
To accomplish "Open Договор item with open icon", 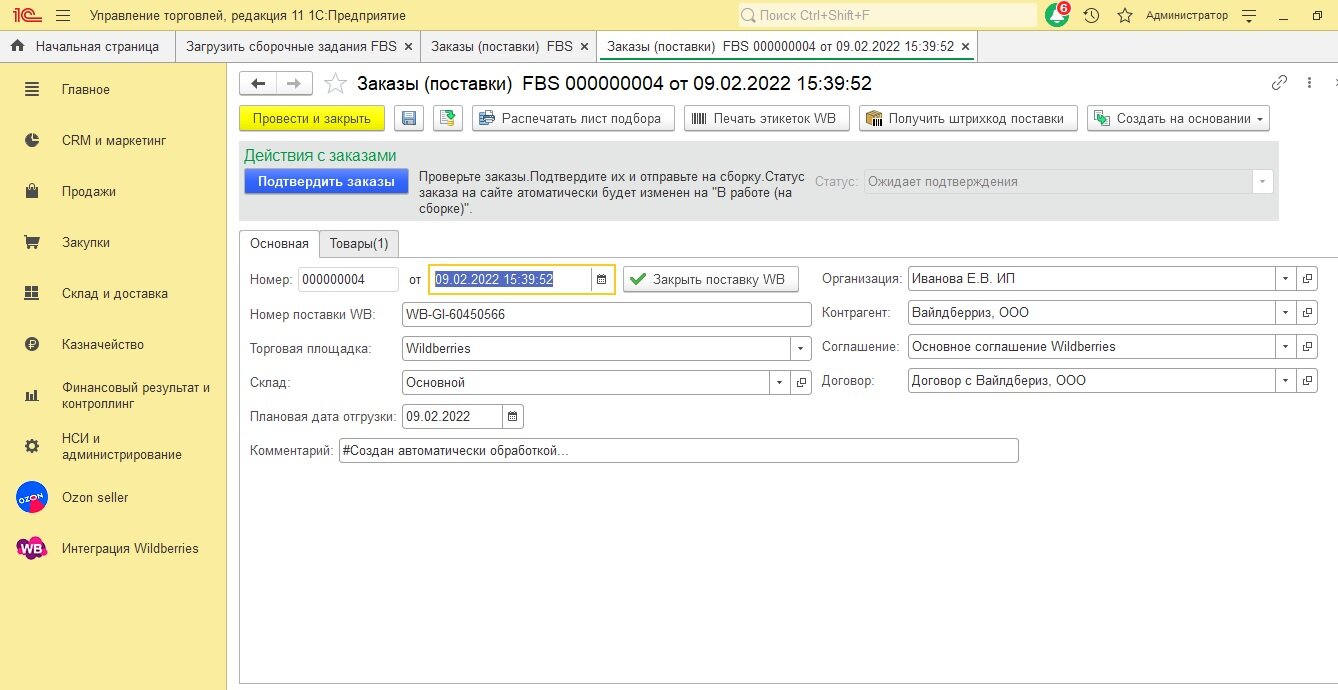I will coord(1307,381).
